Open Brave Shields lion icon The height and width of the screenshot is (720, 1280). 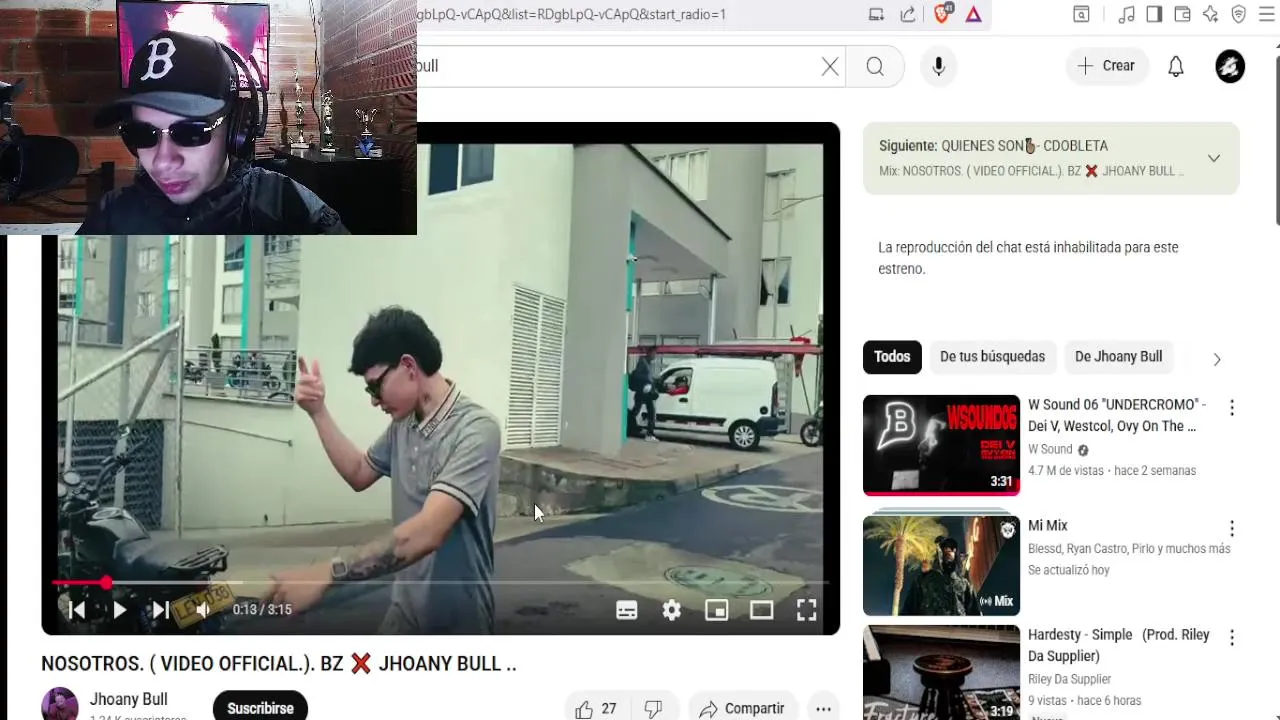point(942,14)
